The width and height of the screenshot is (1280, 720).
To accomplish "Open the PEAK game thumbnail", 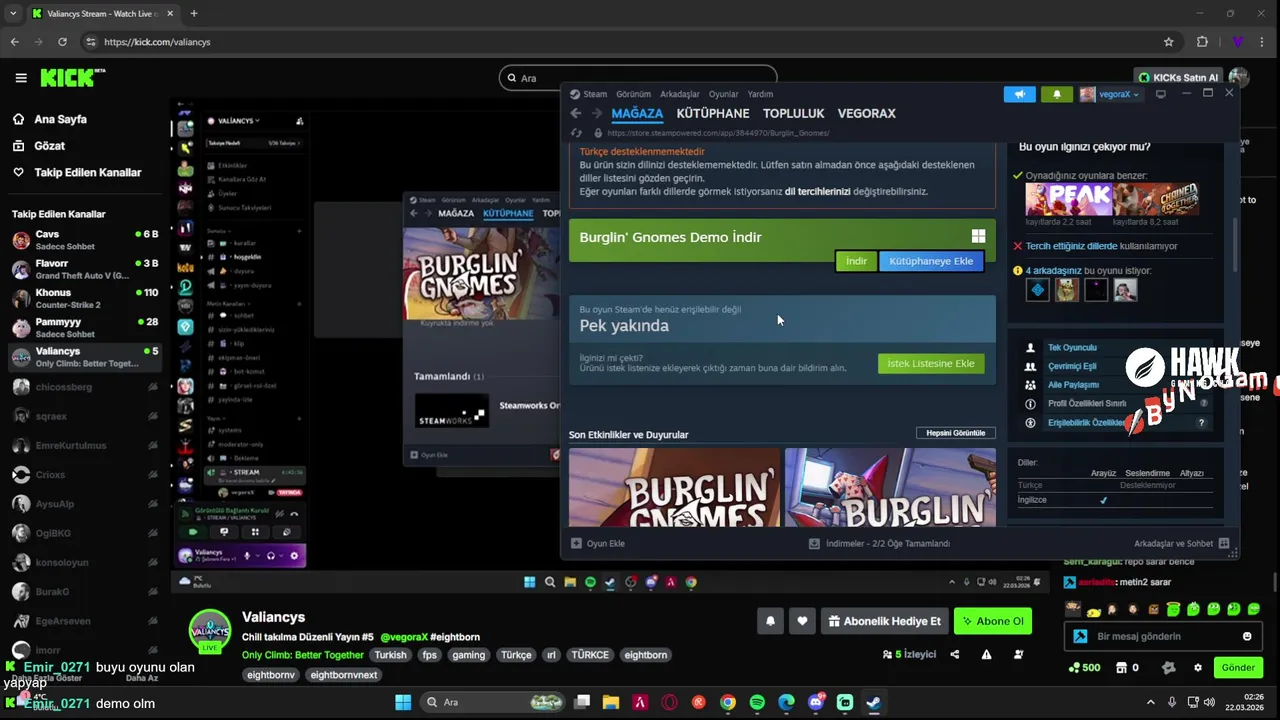I will (1068, 199).
